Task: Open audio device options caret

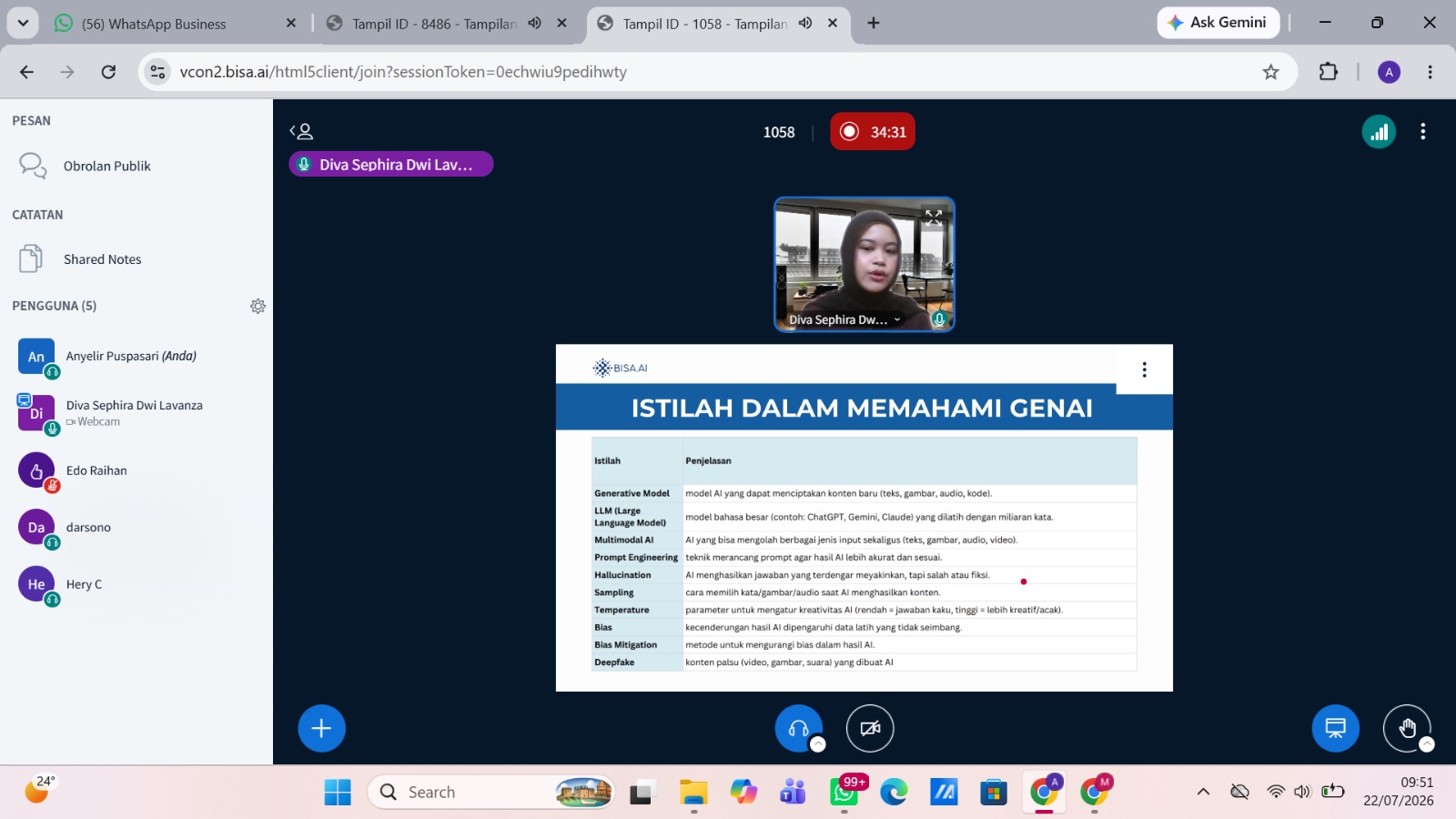Action: click(818, 744)
